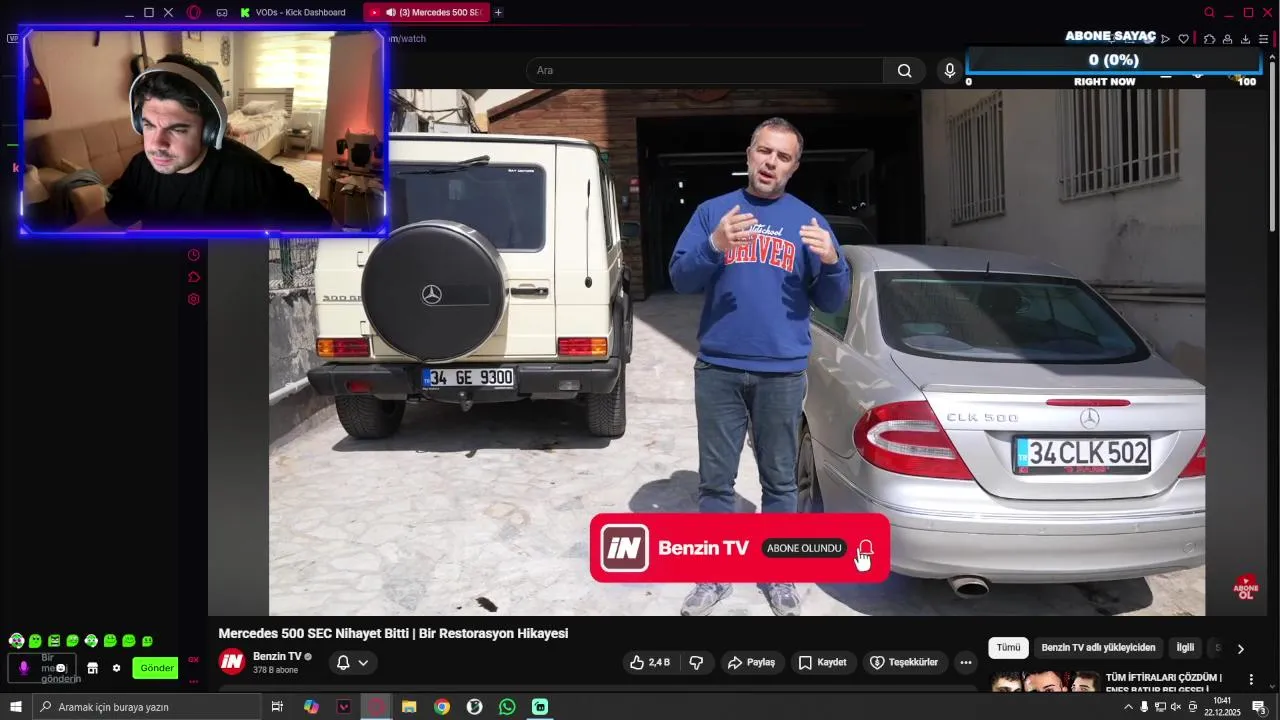Select the İlgili filter chip
This screenshot has width=1280, height=720.
coord(1185,647)
